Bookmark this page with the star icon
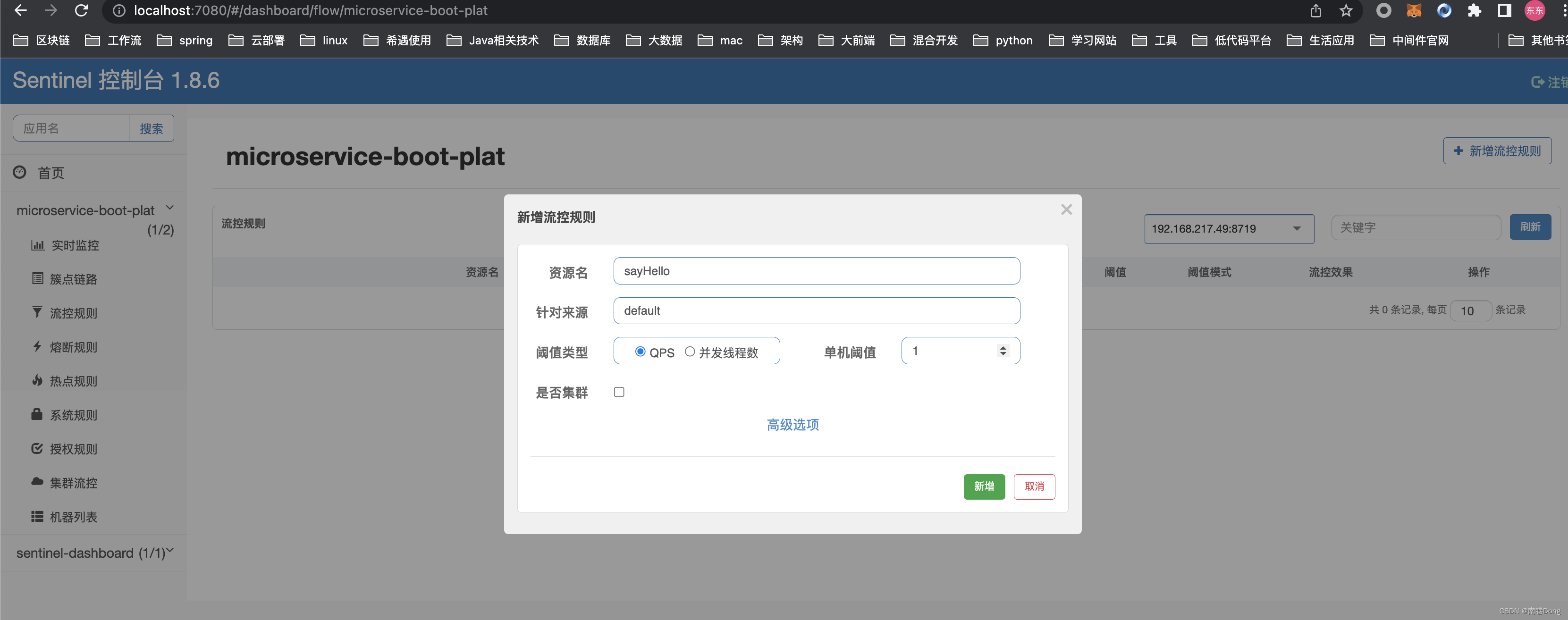1568x620 pixels. pyautogui.click(x=1346, y=10)
